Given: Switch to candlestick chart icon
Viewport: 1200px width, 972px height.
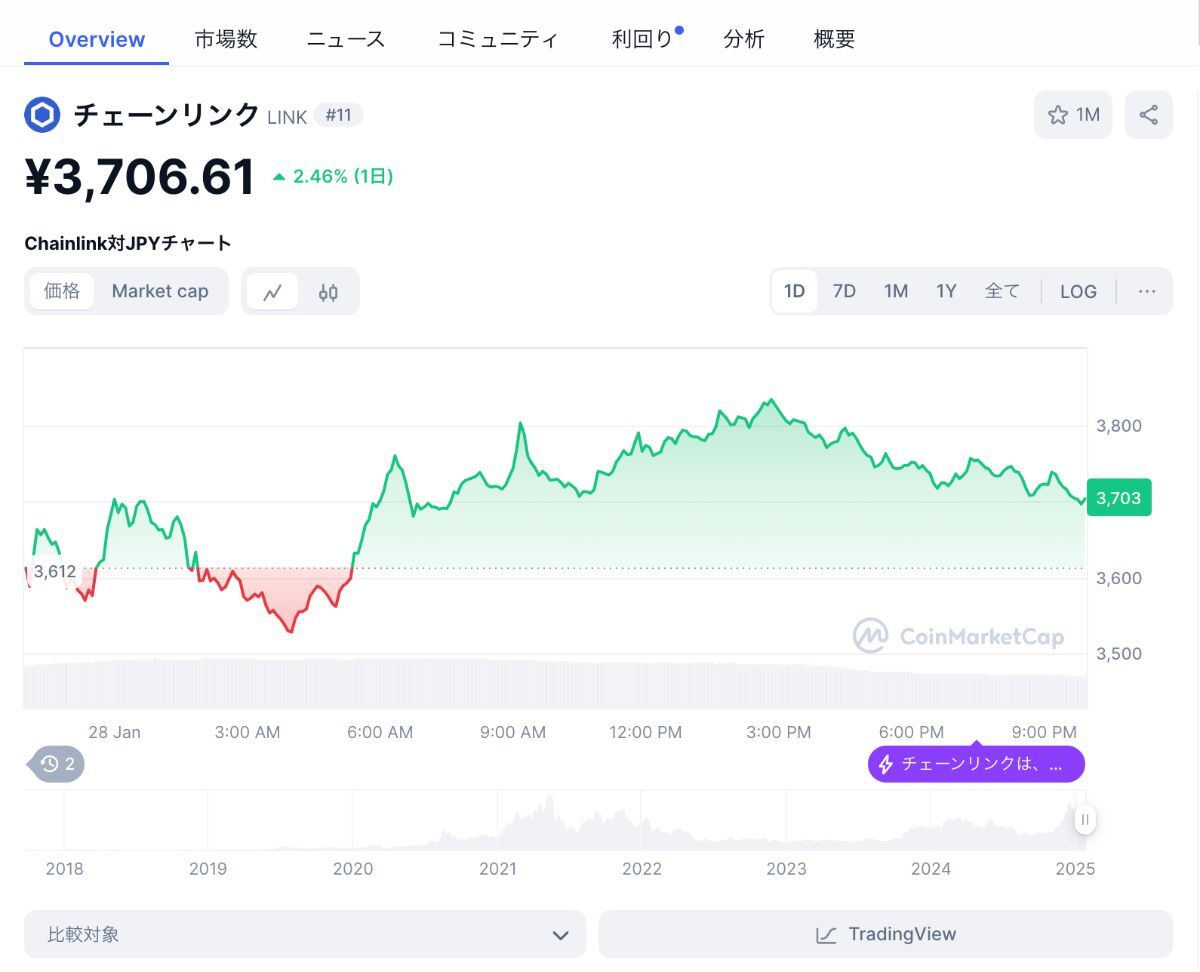Looking at the screenshot, I should pyautogui.click(x=328, y=292).
